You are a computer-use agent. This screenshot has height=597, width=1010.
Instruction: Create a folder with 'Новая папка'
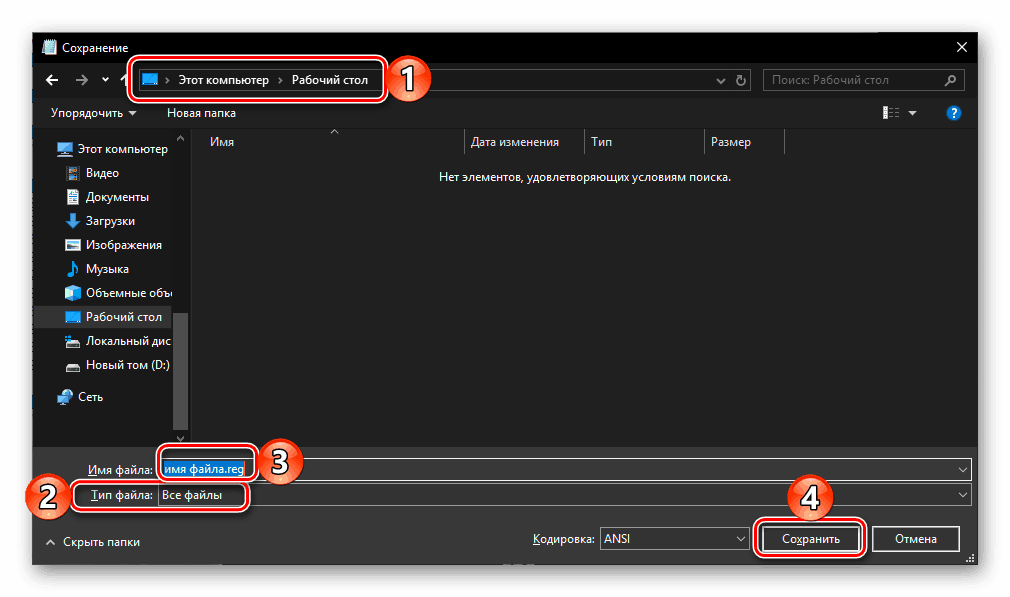tap(201, 113)
